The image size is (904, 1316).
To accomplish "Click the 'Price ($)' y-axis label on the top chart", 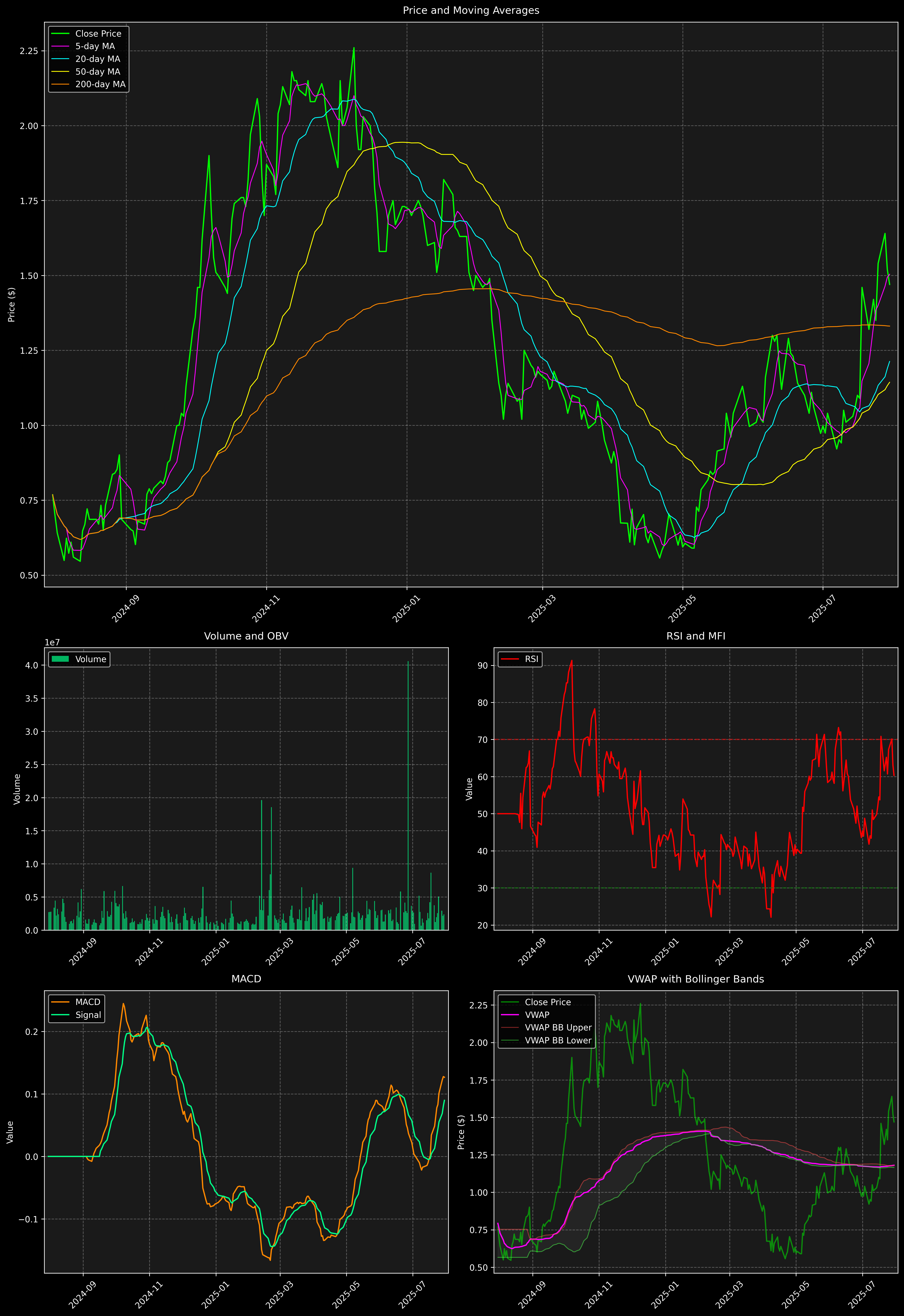I will (x=11, y=305).
